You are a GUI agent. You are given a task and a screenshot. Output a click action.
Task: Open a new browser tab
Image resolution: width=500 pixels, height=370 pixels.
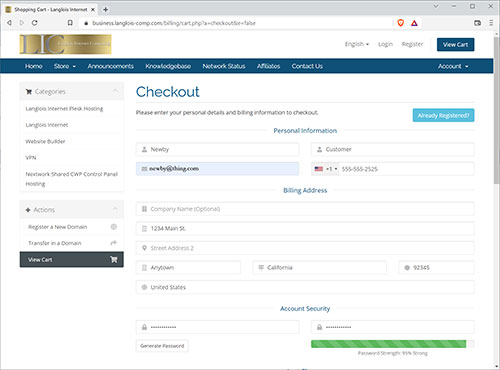tap(105, 9)
